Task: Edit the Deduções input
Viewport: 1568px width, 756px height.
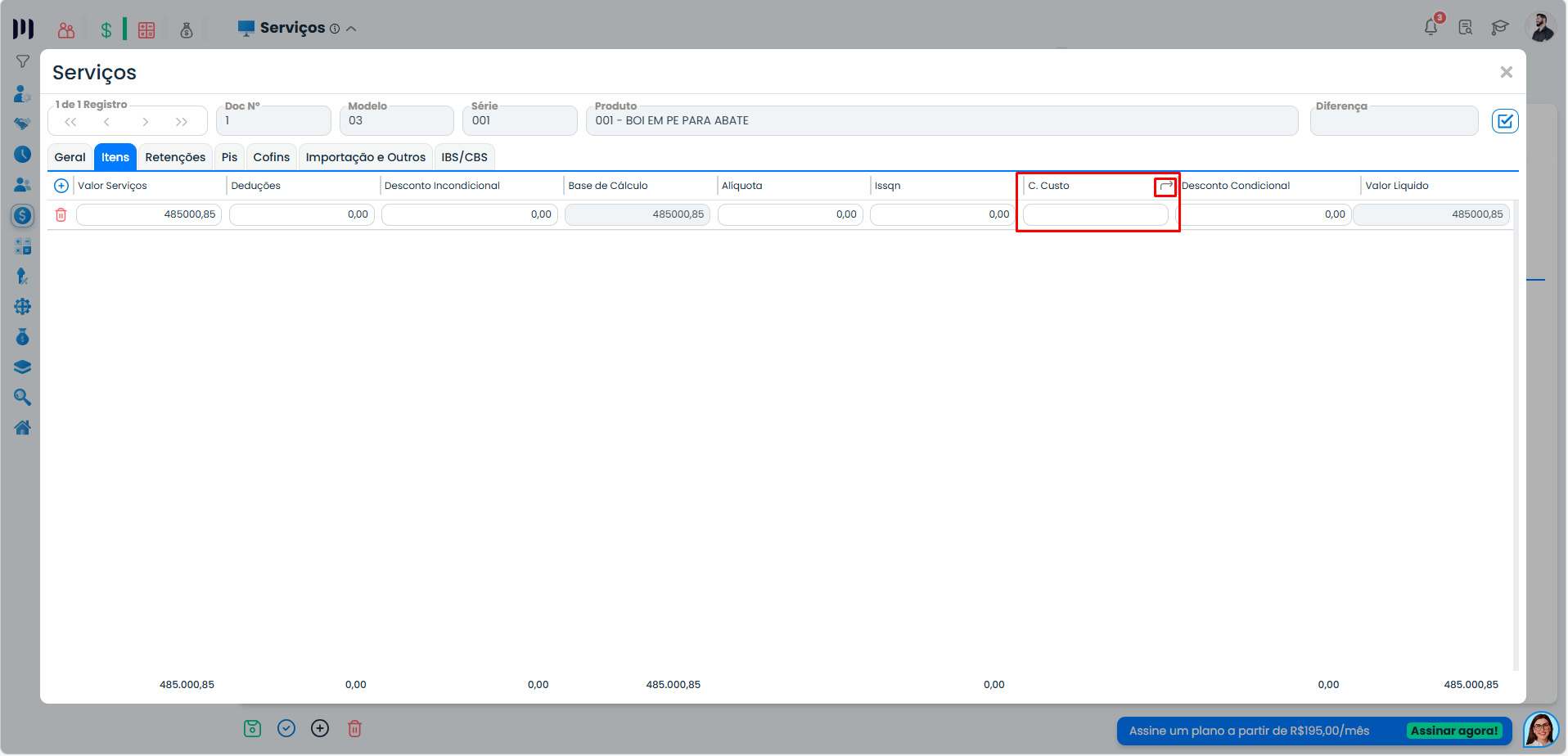Action: (302, 214)
